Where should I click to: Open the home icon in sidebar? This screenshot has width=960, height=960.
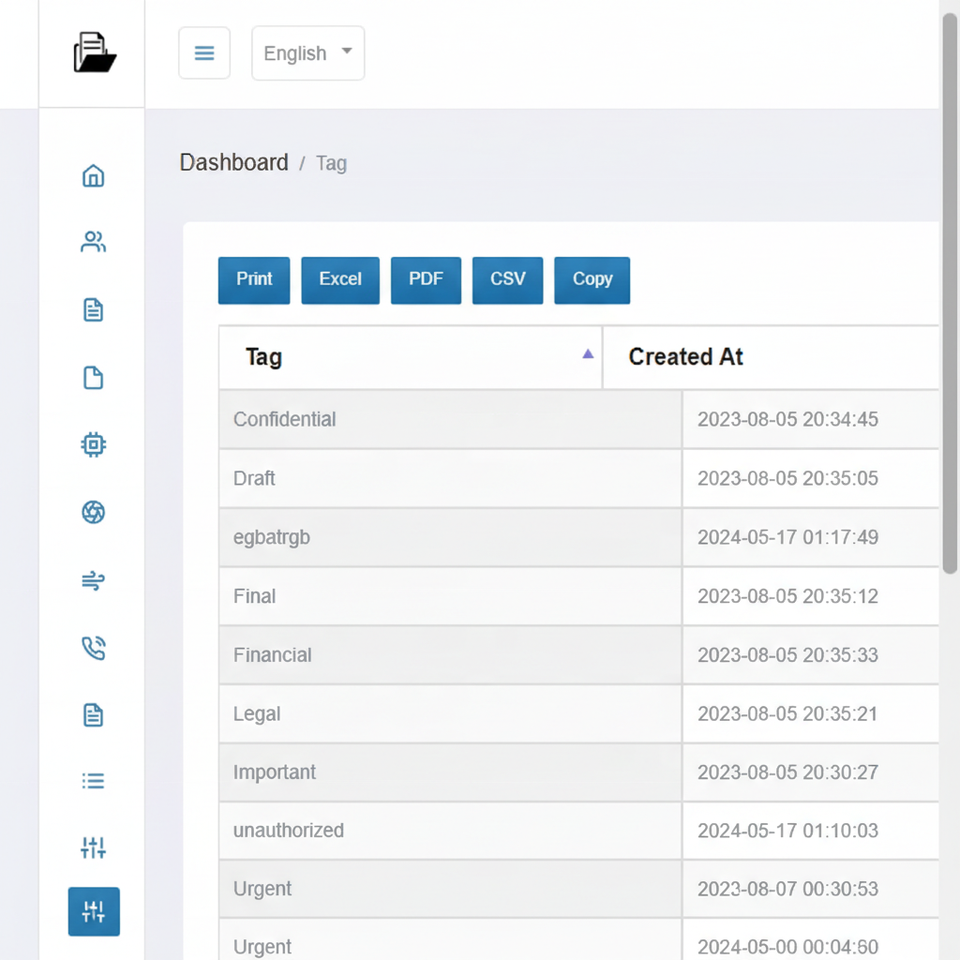93,176
